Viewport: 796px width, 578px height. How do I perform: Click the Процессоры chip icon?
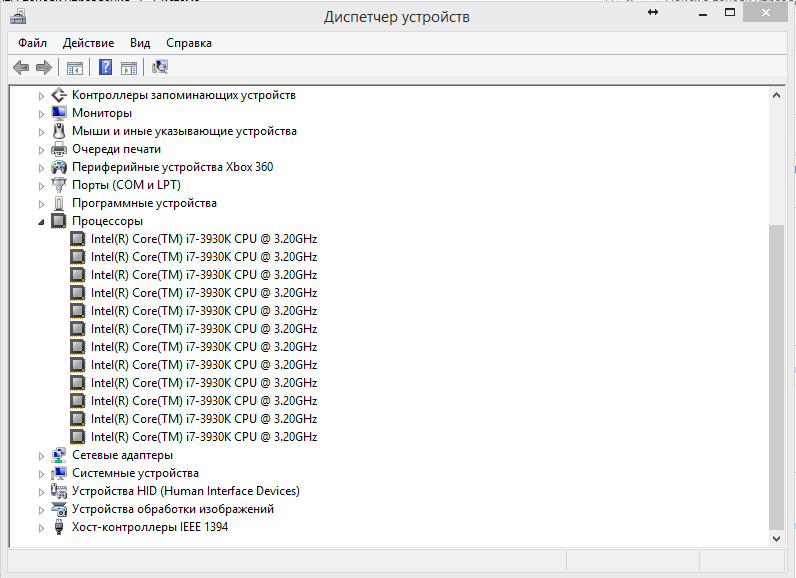pos(59,221)
